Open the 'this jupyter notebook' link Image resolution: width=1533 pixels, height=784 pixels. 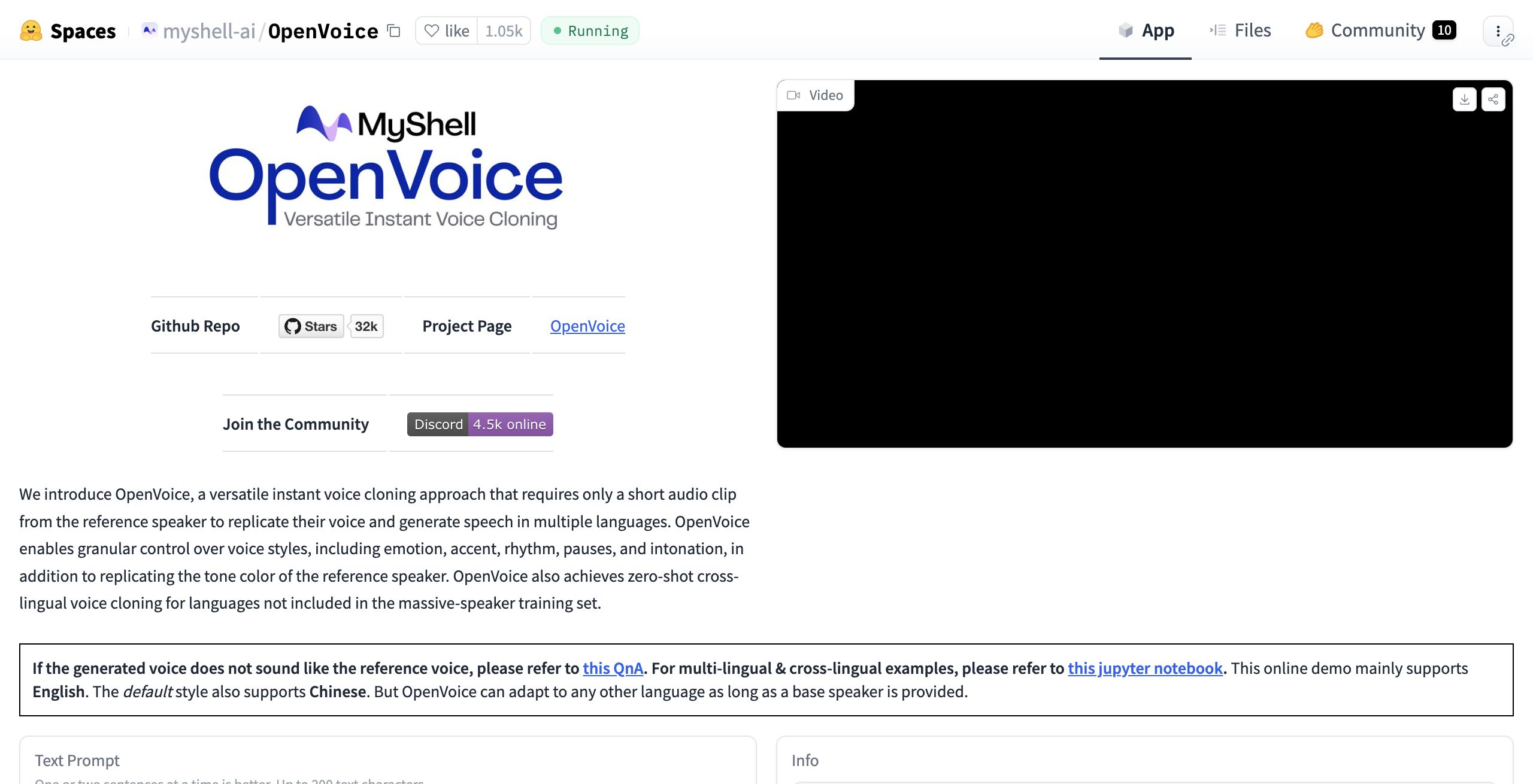point(1145,668)
